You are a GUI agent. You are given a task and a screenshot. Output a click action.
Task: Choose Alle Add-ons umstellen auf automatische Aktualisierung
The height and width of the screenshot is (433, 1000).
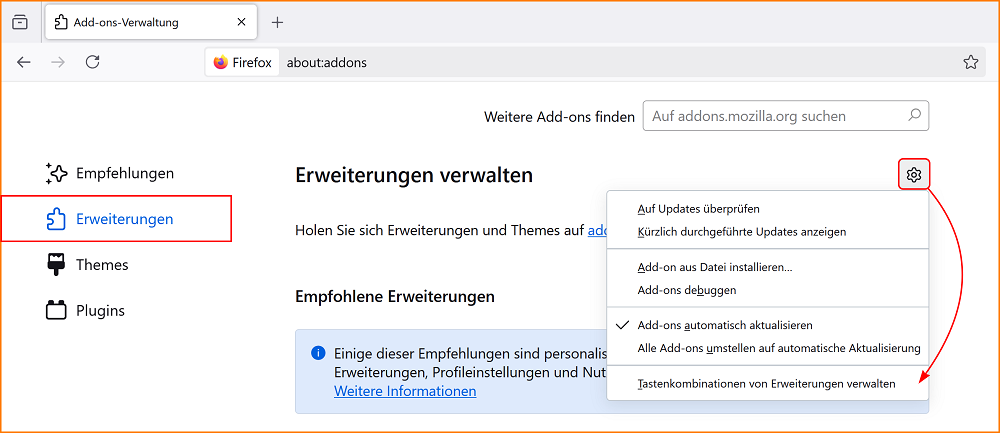click(767, 348)
